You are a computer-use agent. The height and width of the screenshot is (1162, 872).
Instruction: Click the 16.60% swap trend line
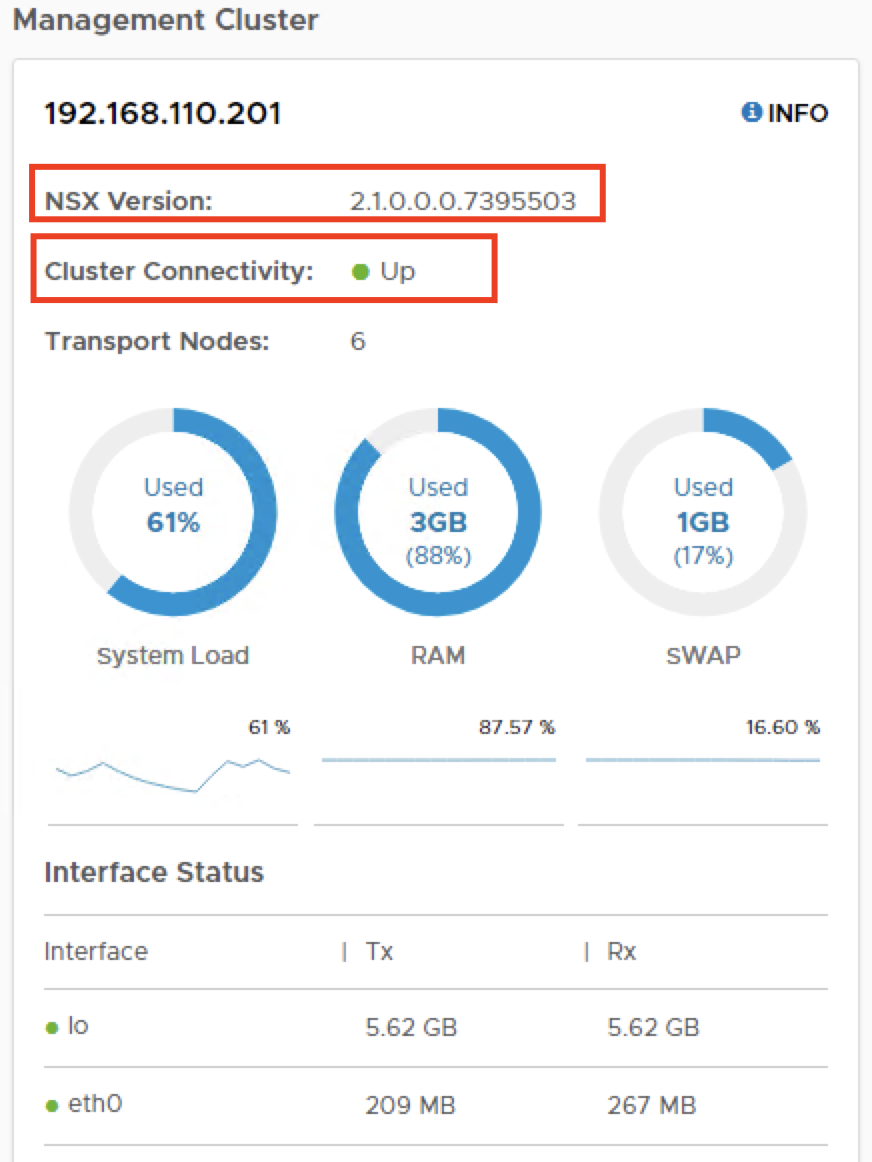point(703,761)
